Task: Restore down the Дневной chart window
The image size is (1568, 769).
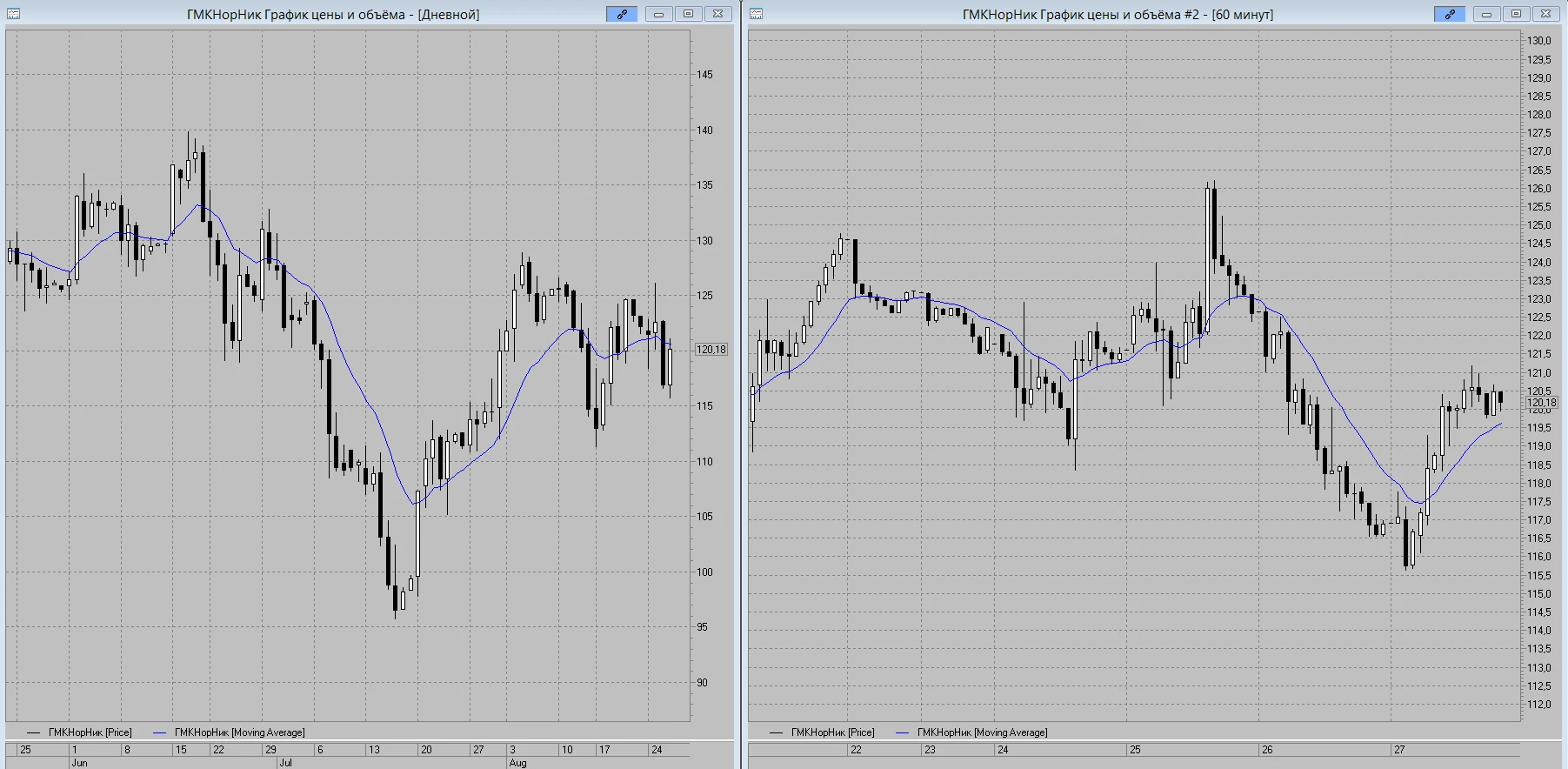Action: tap(688, 14)
